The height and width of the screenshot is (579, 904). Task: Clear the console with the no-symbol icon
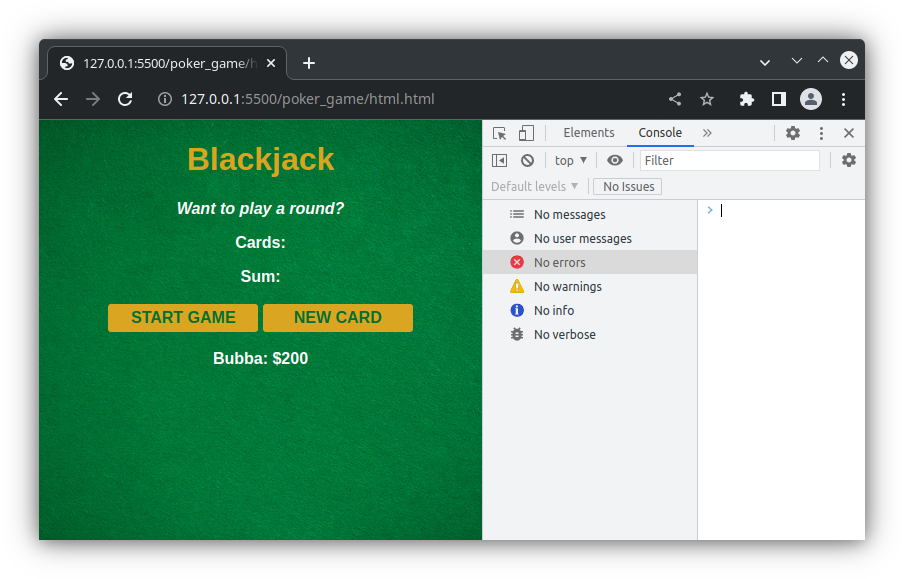(x=527, y=160)
